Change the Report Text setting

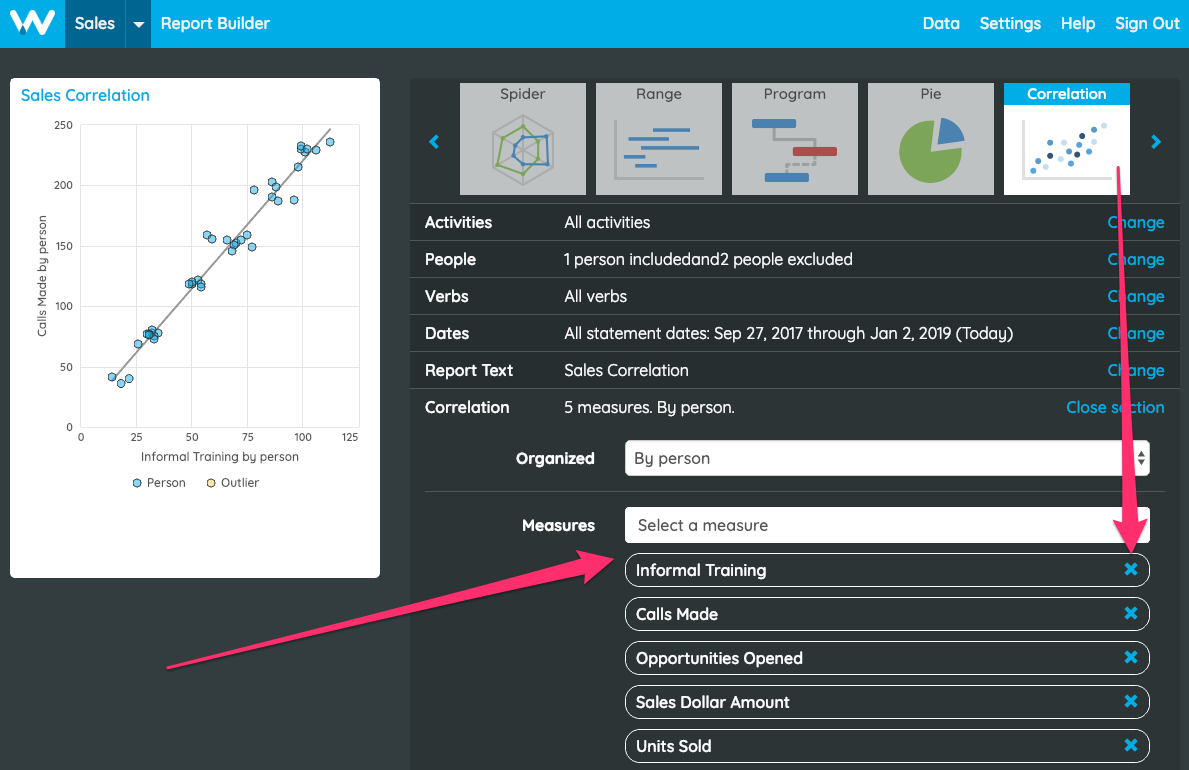1135,370
